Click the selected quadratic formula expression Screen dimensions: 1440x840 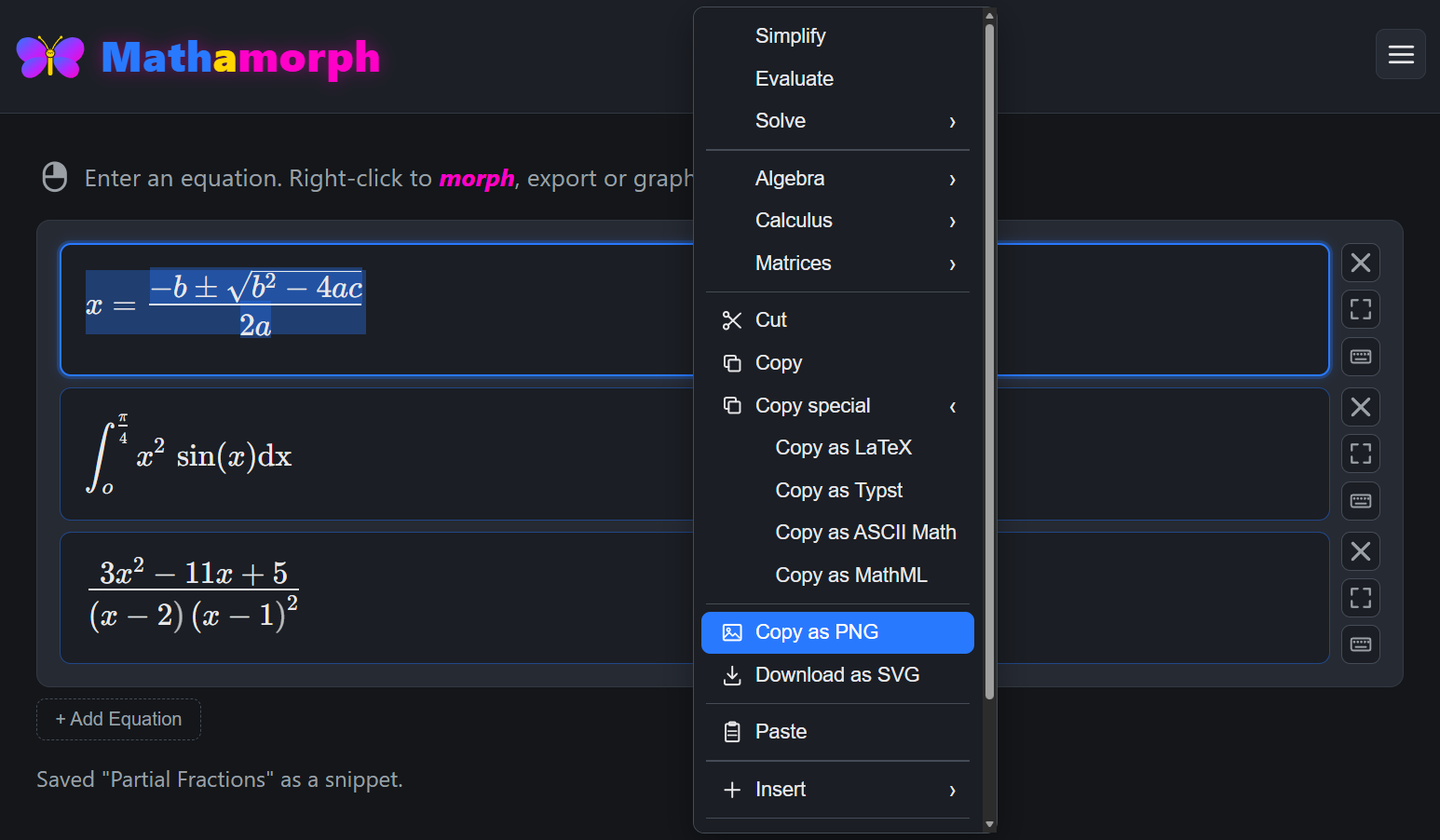(x=225, y=303)
